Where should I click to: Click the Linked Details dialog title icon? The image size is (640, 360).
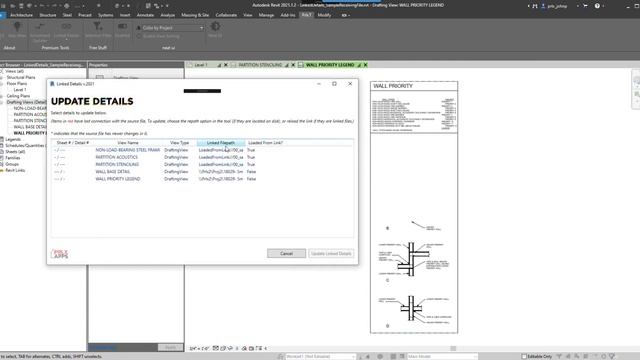[x=52, y=84]
